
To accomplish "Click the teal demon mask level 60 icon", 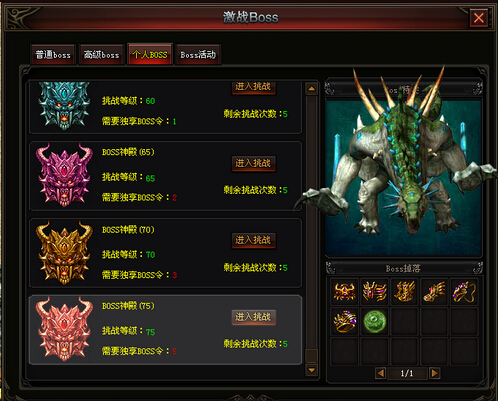I will 64,106.
